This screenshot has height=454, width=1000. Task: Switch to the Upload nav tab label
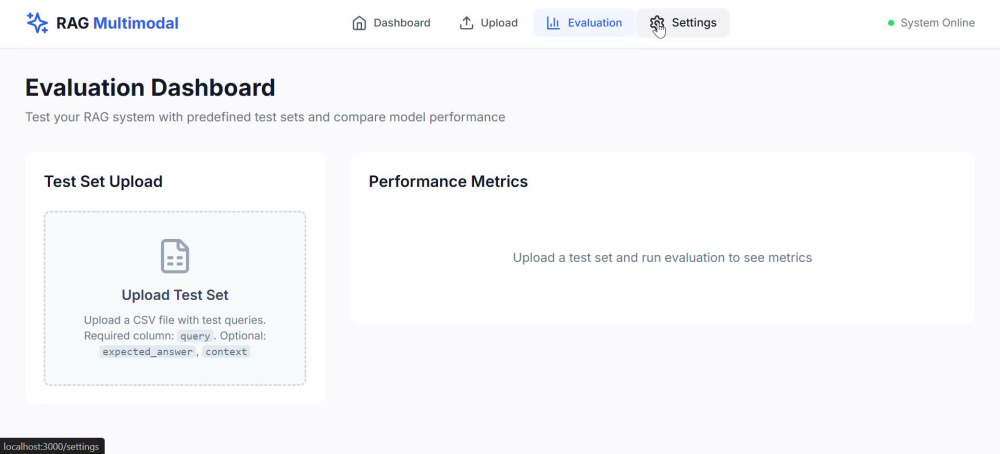tap(499, 23)
